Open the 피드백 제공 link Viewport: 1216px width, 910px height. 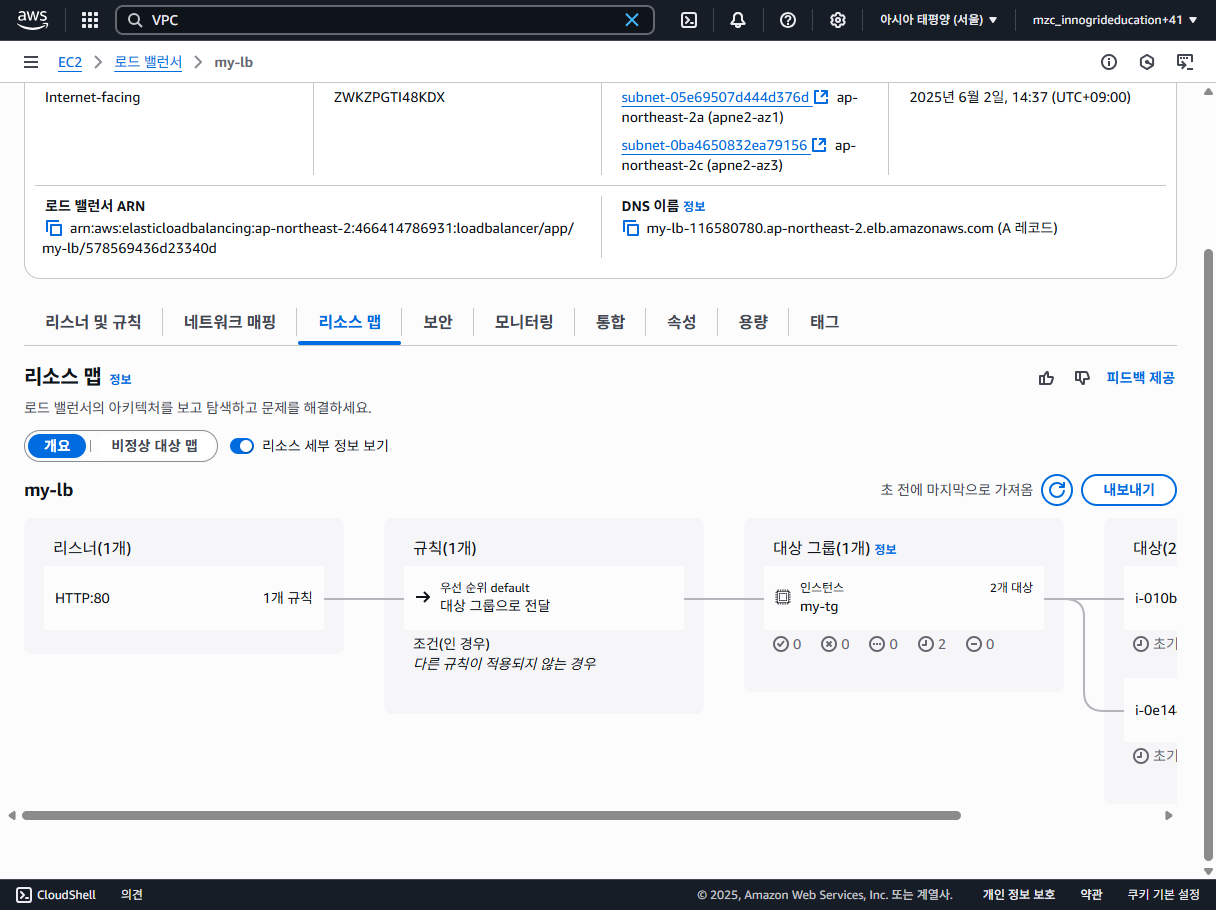1140,378
